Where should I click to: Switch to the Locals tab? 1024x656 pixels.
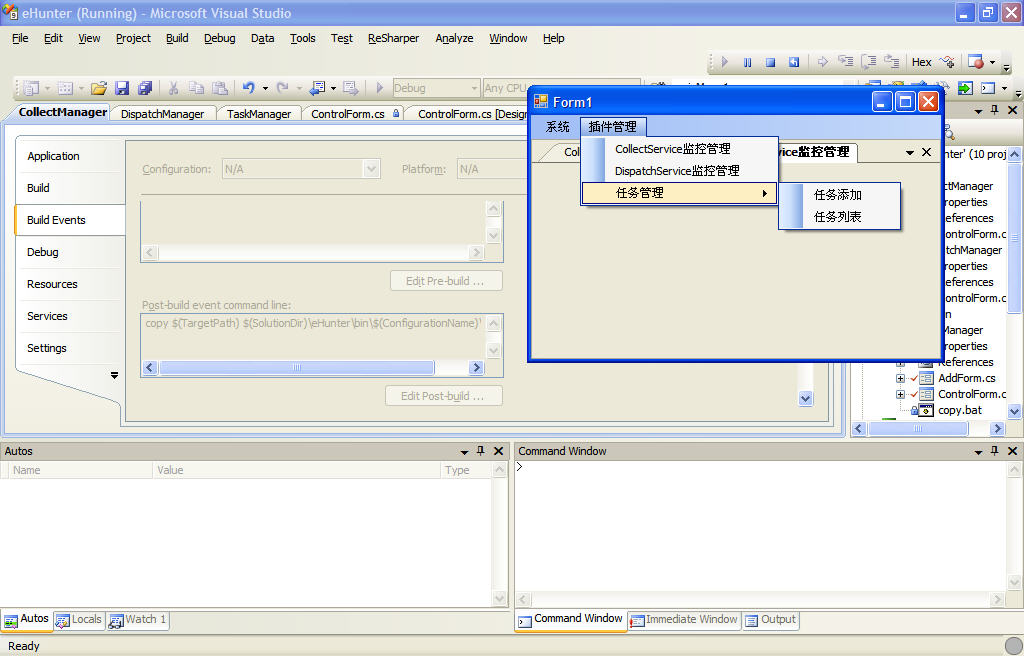79,619
